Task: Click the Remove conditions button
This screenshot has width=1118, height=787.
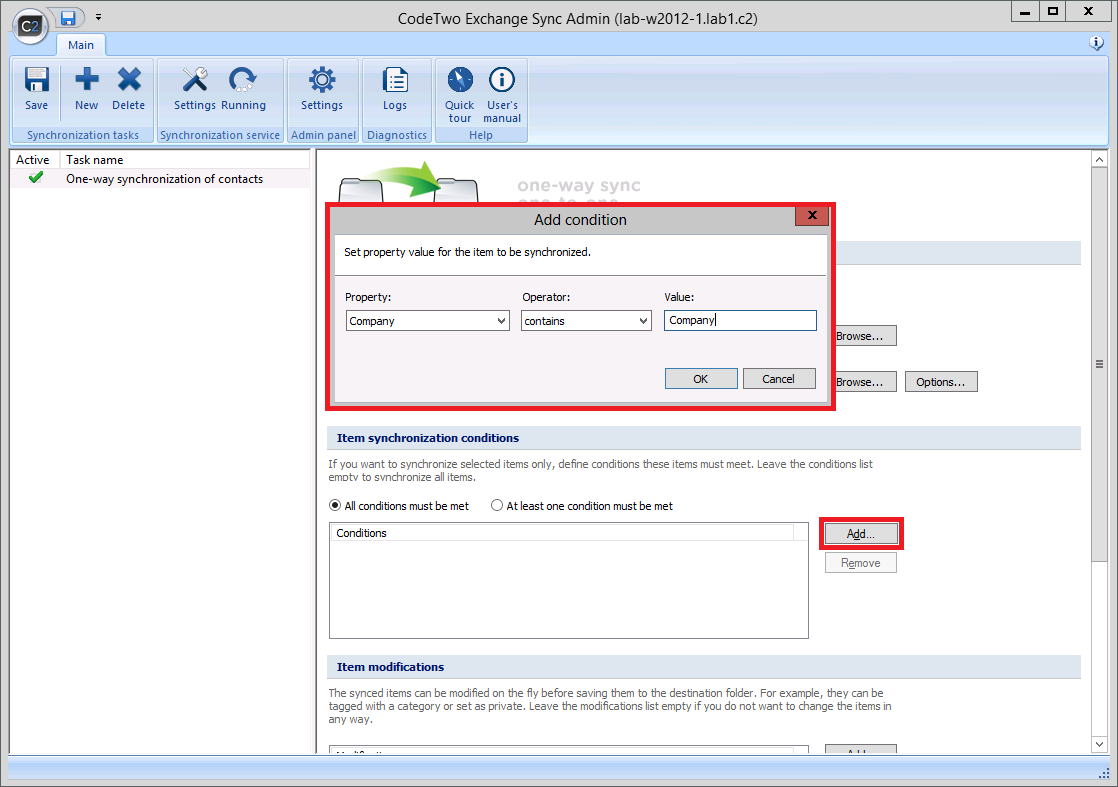Action: point(861,562)
